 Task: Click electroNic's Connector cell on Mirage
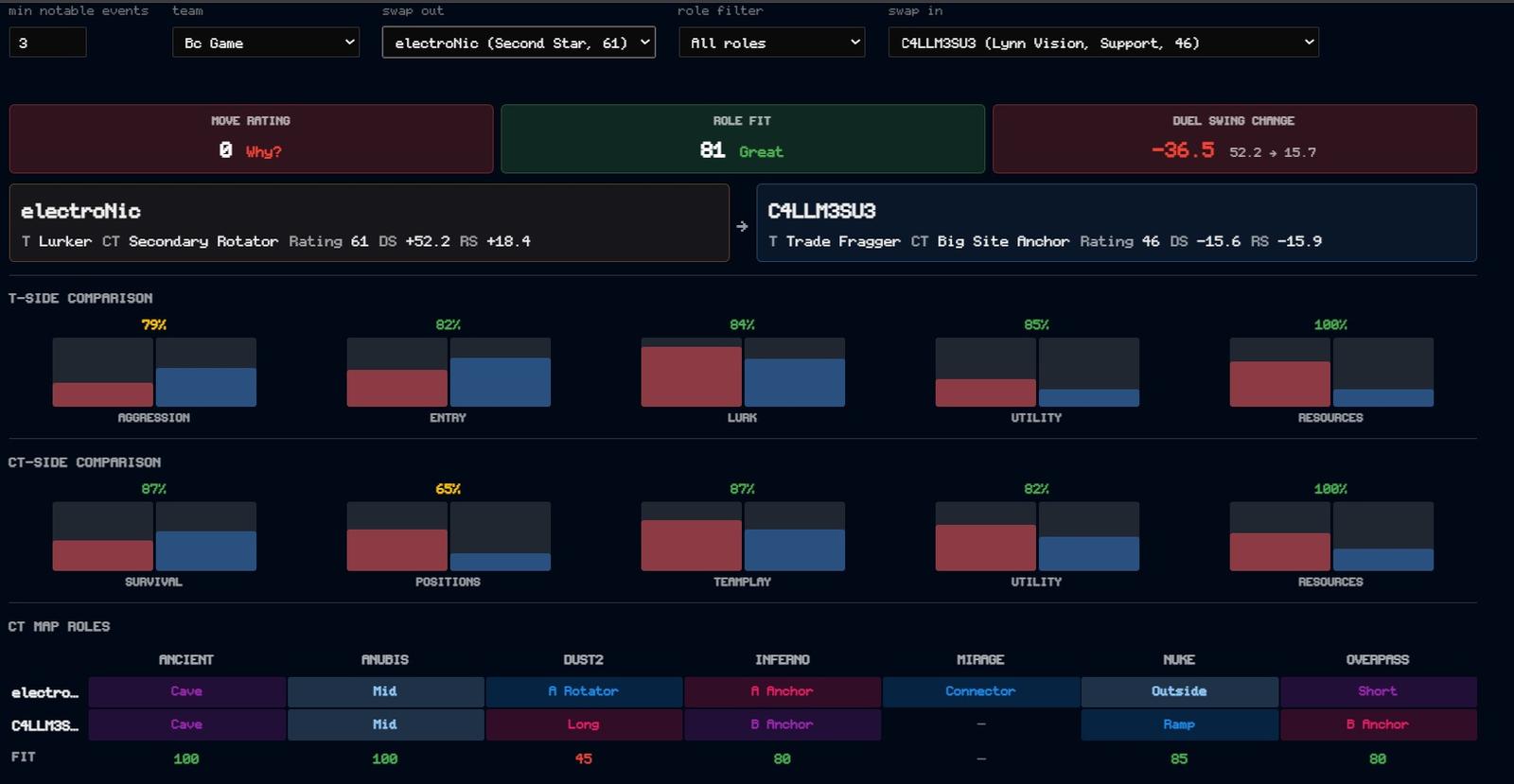pos(980,691)
